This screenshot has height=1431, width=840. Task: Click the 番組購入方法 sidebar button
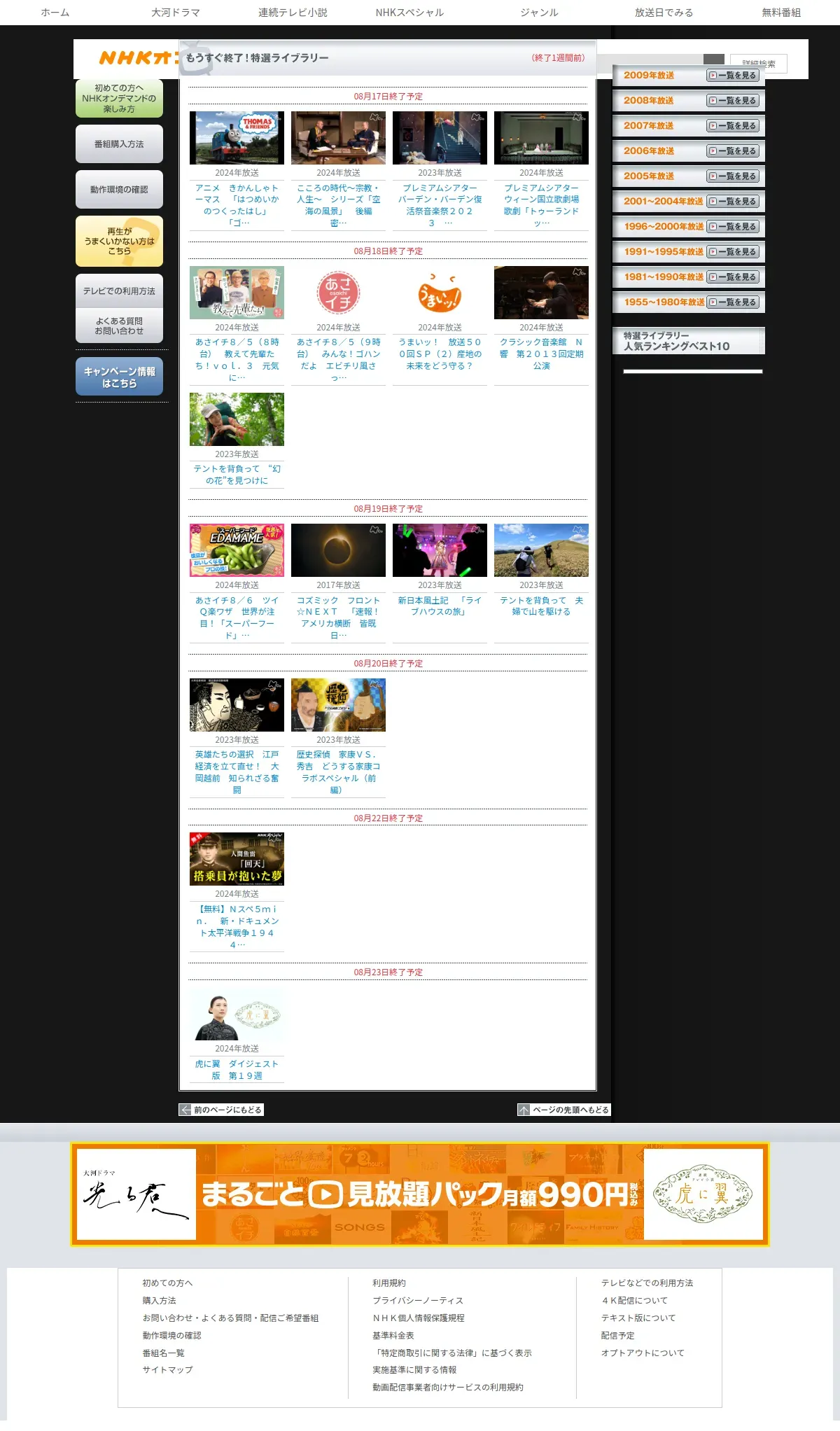[x=119, y=144]
